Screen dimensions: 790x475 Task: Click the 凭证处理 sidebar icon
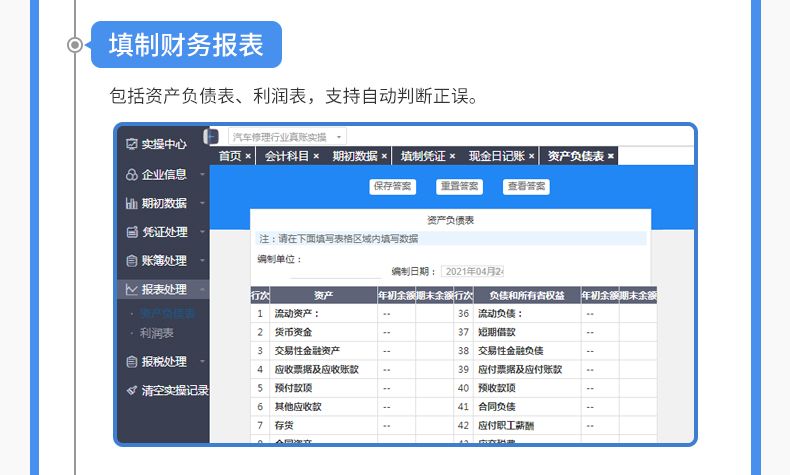click(131, 232)
